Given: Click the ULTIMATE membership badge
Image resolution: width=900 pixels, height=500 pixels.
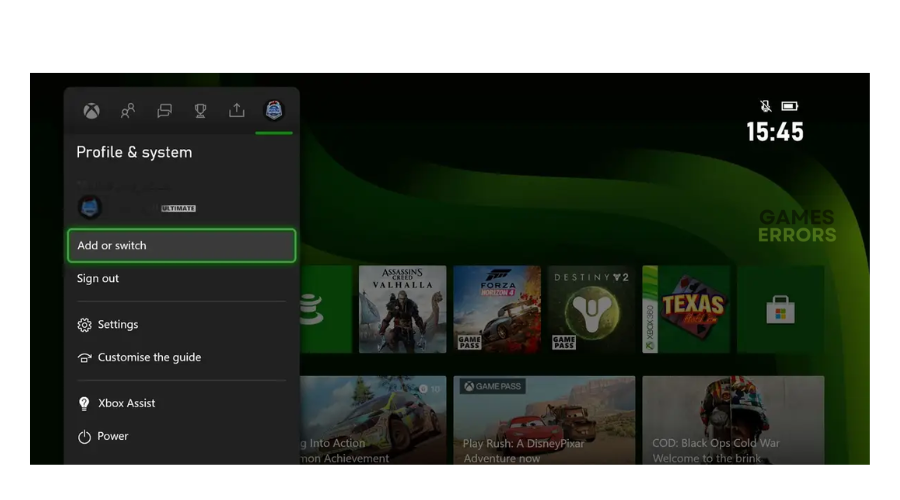Looking at the screenshot, I should click(179, 208).
